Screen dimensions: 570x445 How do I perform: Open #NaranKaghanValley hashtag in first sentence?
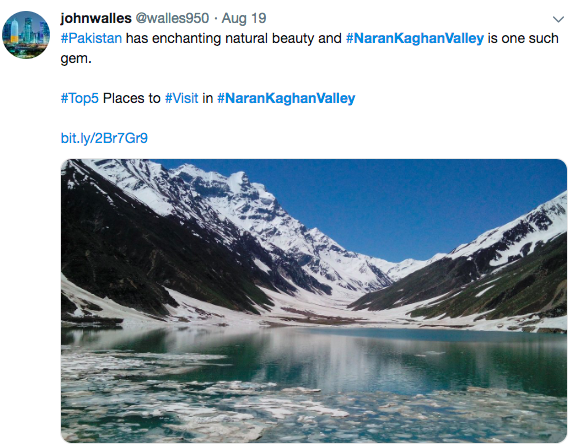[415, 38]
